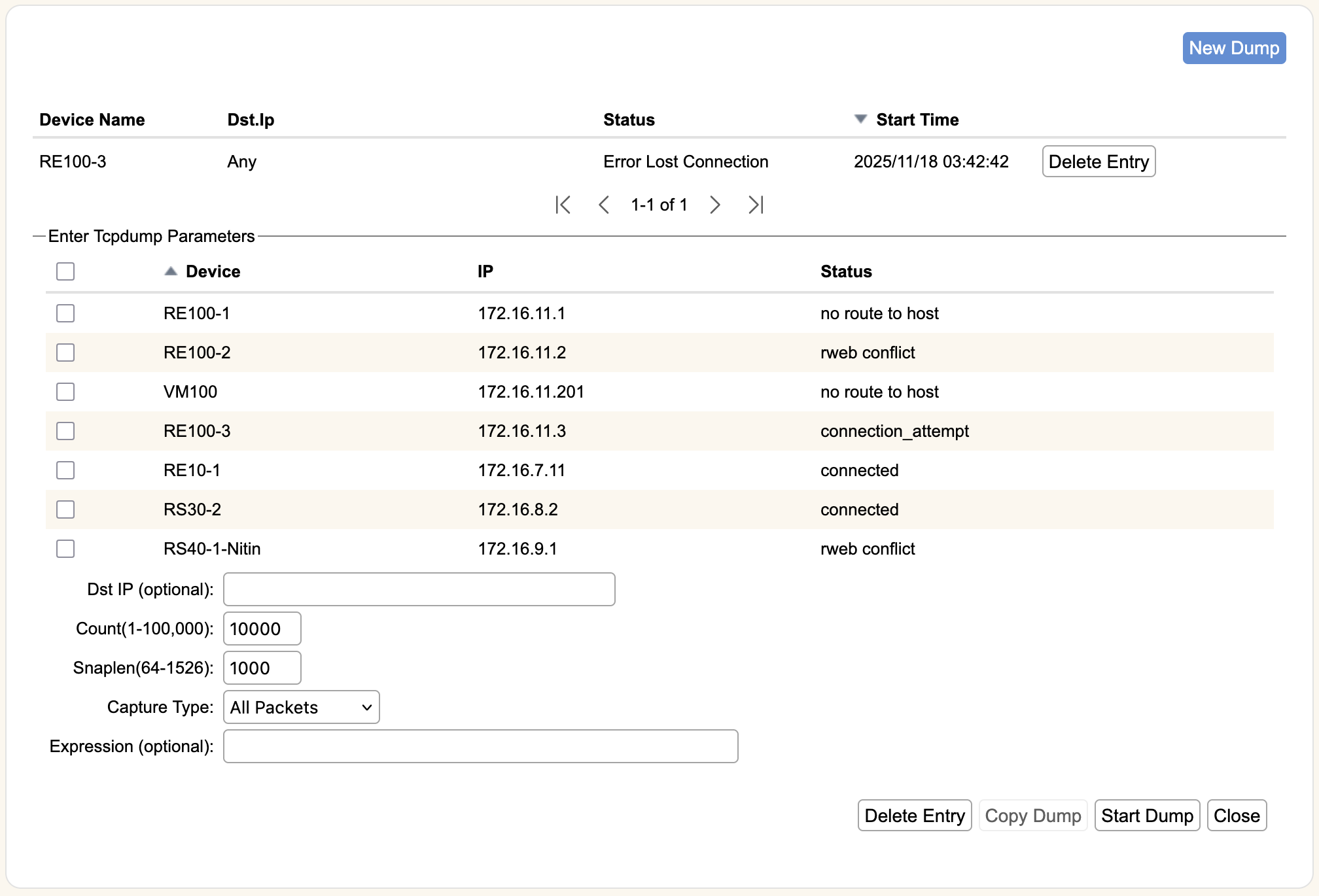
Task: Click the Copy Dump button
Action: click(1033, 816)
